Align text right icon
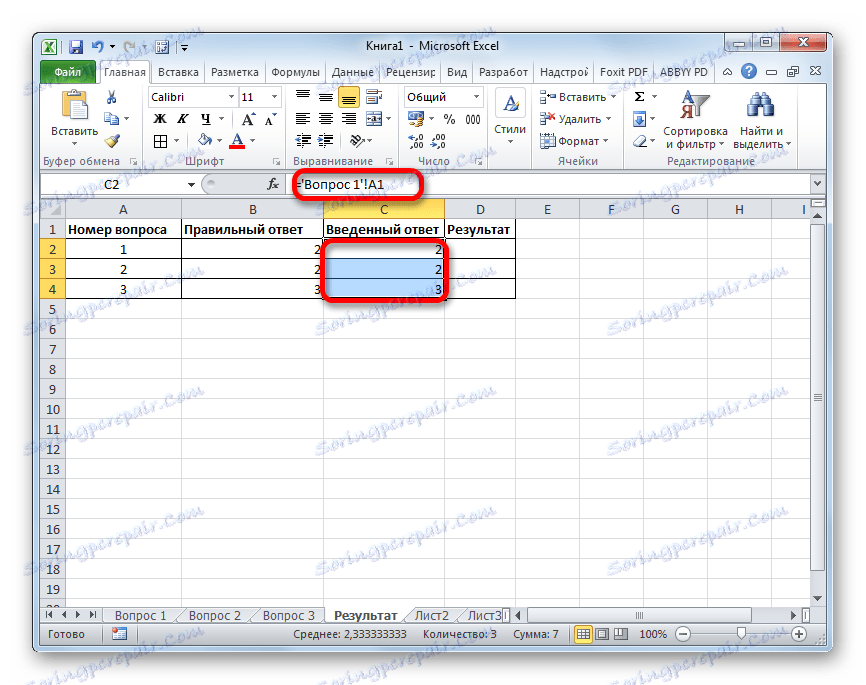 (x=349, y=119)
